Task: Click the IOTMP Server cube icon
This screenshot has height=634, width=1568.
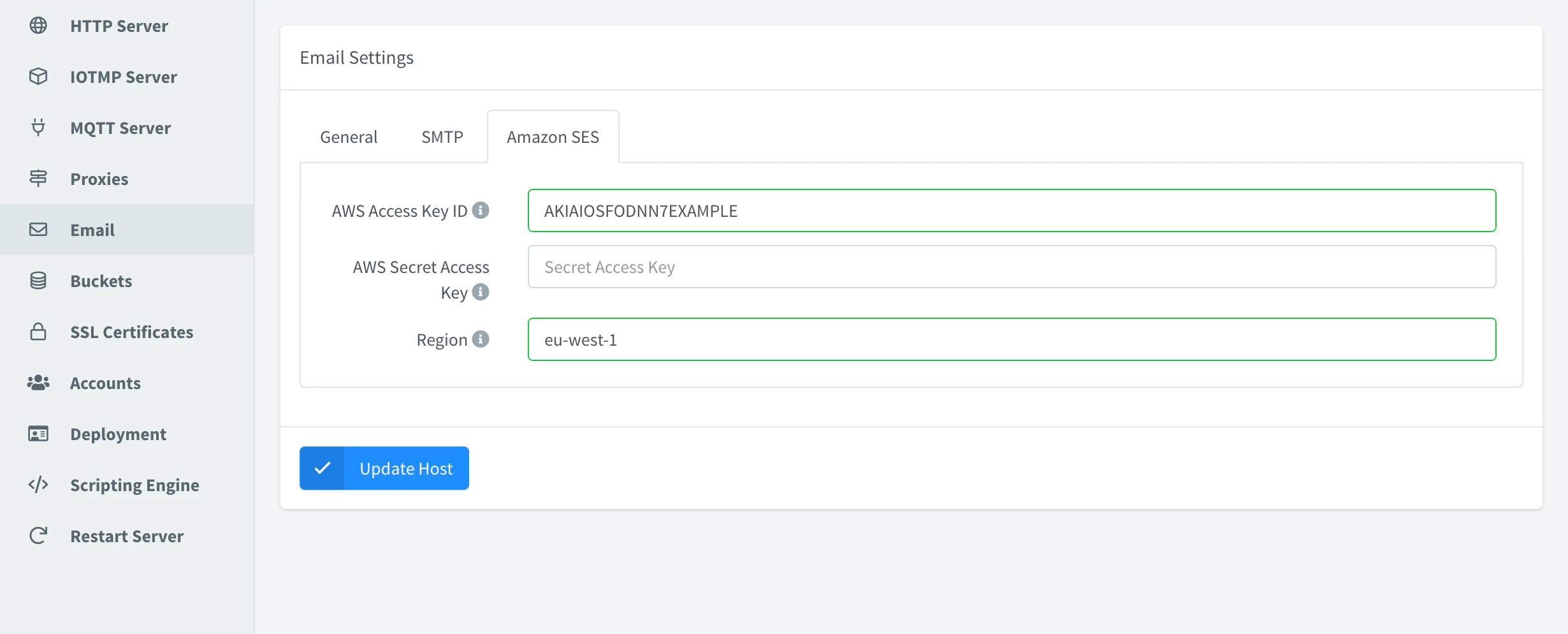Action: [x=38, y=77]
